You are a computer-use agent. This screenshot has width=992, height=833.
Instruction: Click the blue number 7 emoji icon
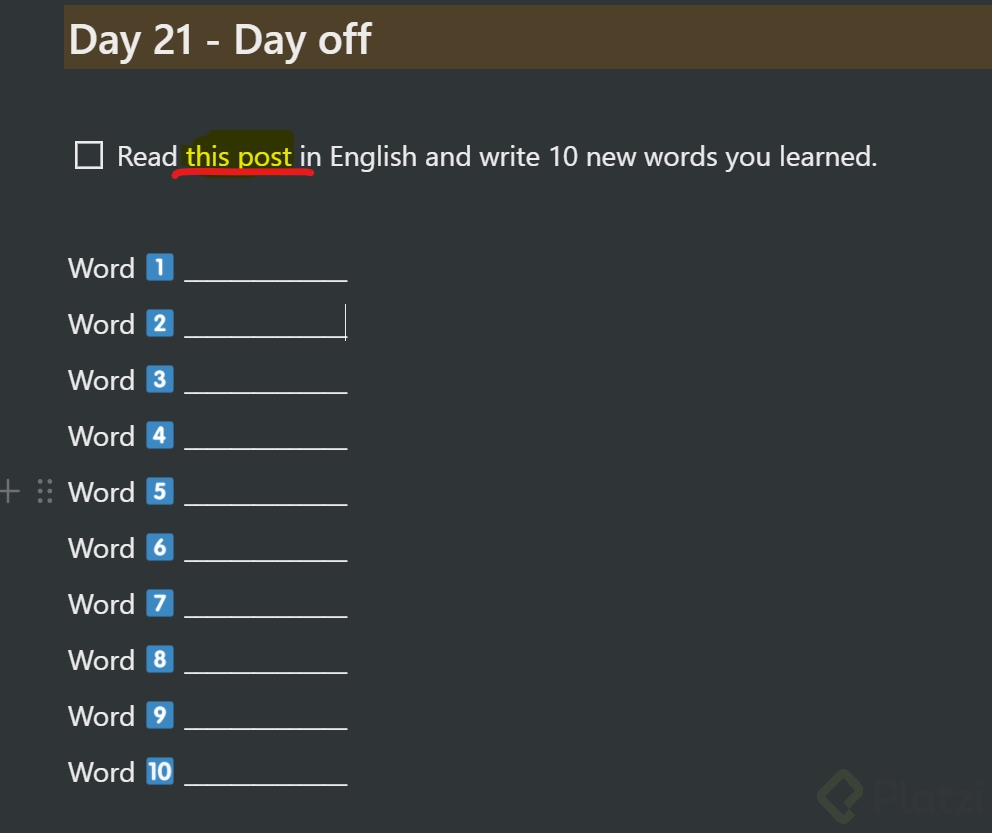[x=160, y=603]
